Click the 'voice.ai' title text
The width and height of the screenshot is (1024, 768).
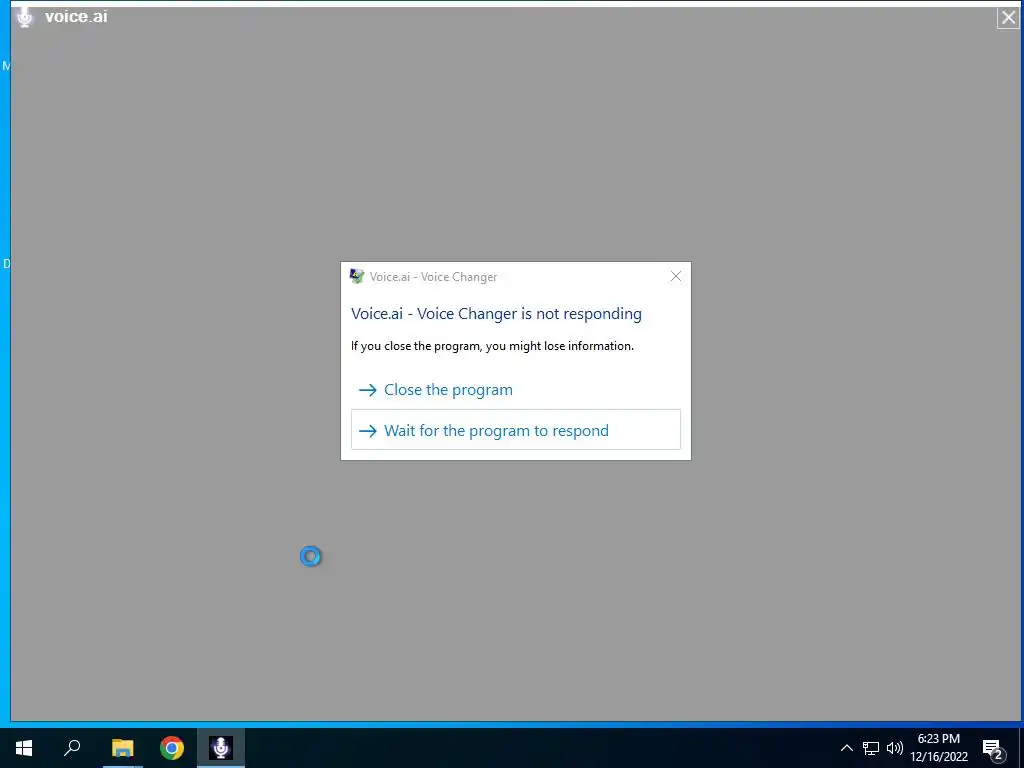76,17
